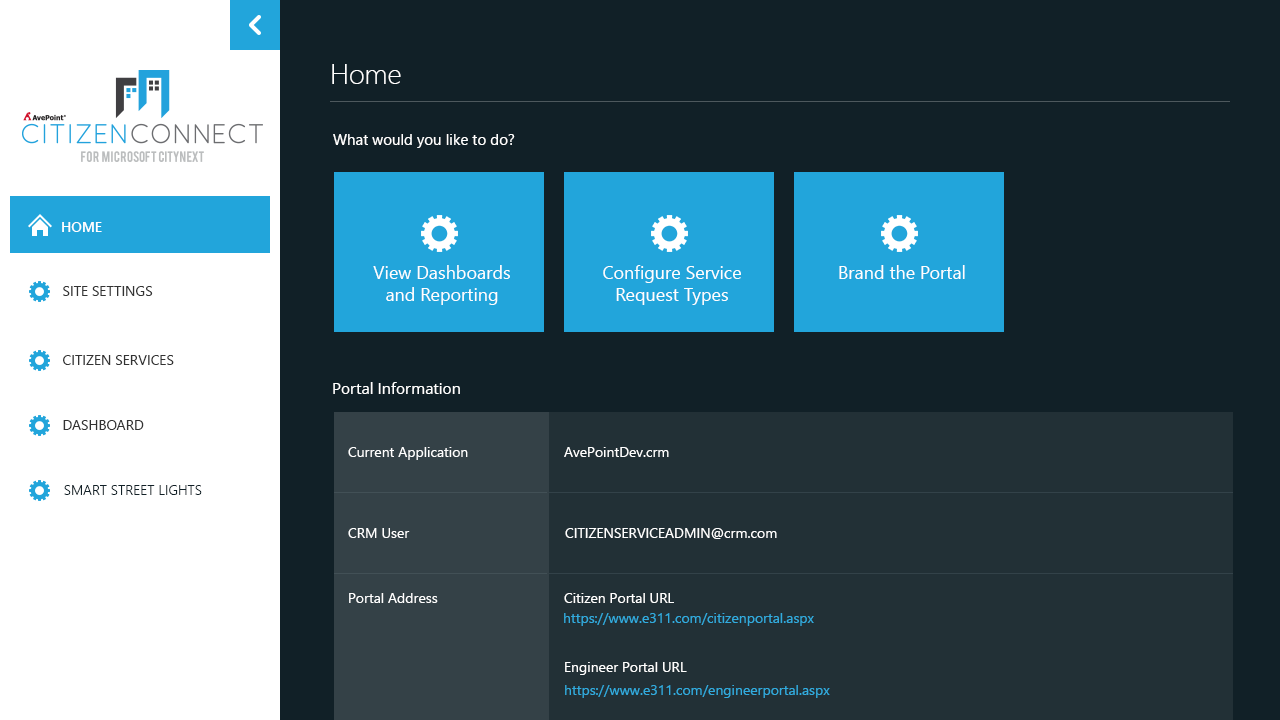Screen dimensions: 1280x720
Task: Click the Dashboard gear icon
Action: (39, 425)
